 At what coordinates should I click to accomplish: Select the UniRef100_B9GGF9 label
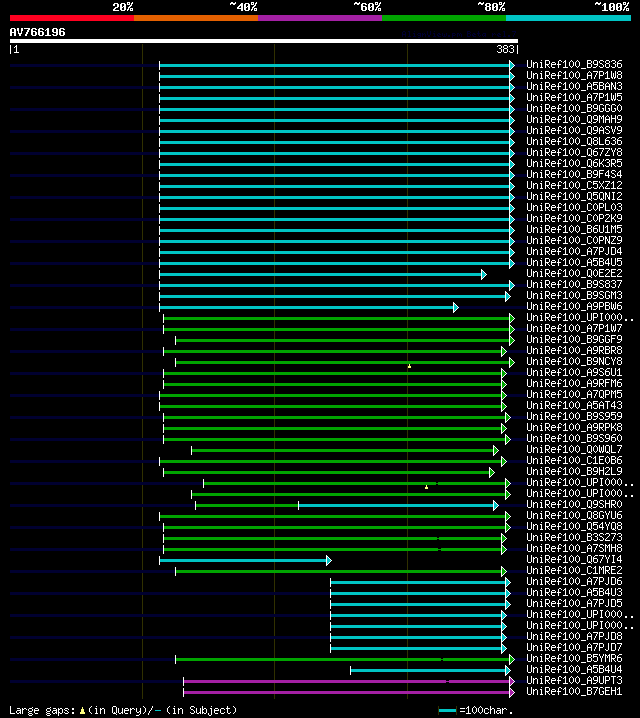[574, 339]
